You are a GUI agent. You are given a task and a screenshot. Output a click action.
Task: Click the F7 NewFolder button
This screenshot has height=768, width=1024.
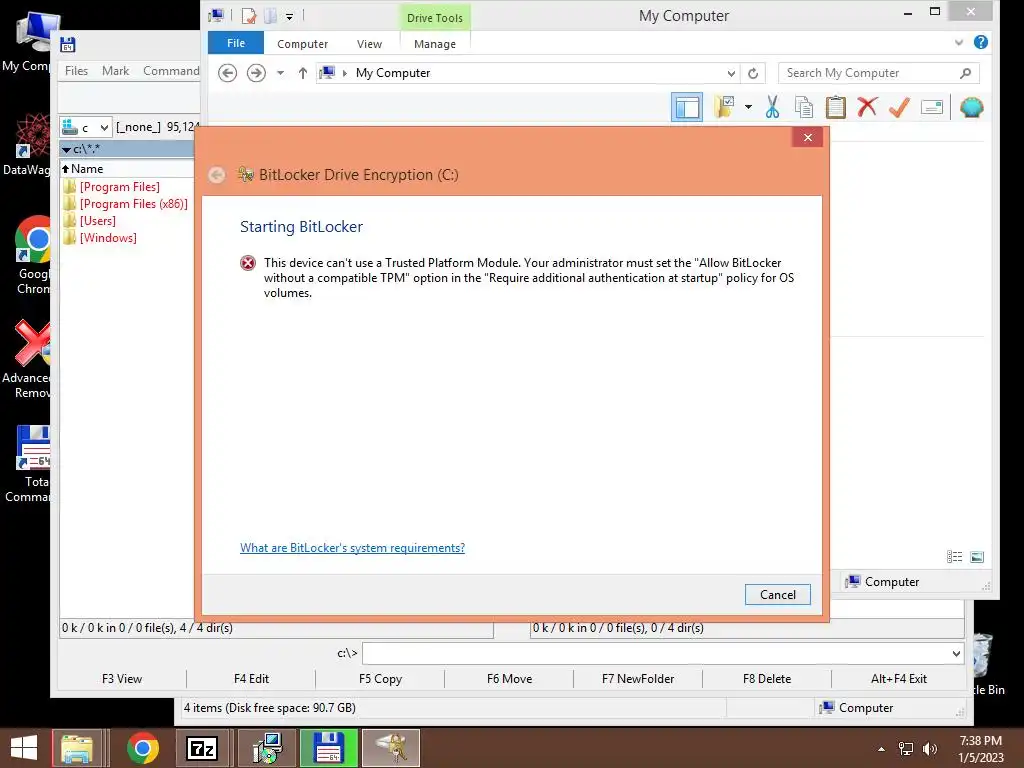click(637, 679)
